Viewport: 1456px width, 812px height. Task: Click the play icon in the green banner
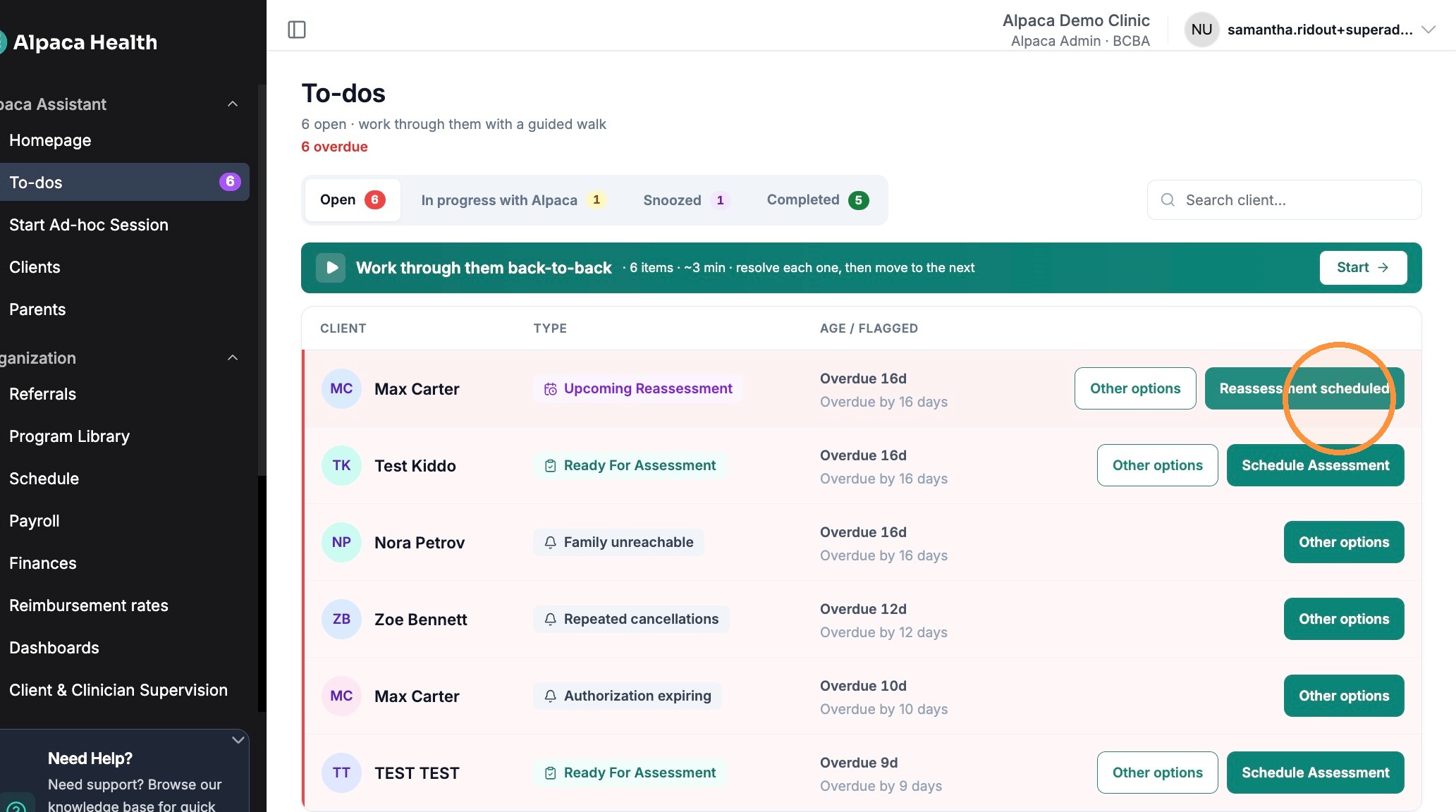pyautogui.click(x=331, y=268)
